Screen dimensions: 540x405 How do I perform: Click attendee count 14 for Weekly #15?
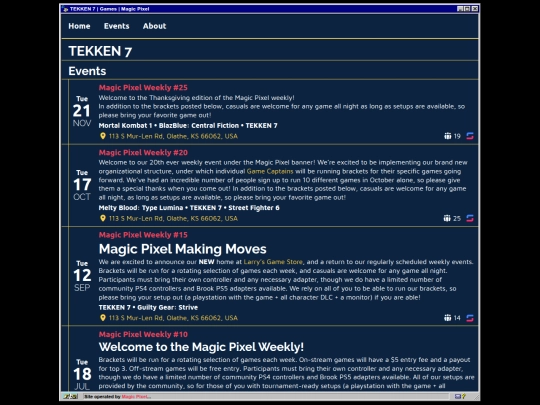(x=457, y=318)
